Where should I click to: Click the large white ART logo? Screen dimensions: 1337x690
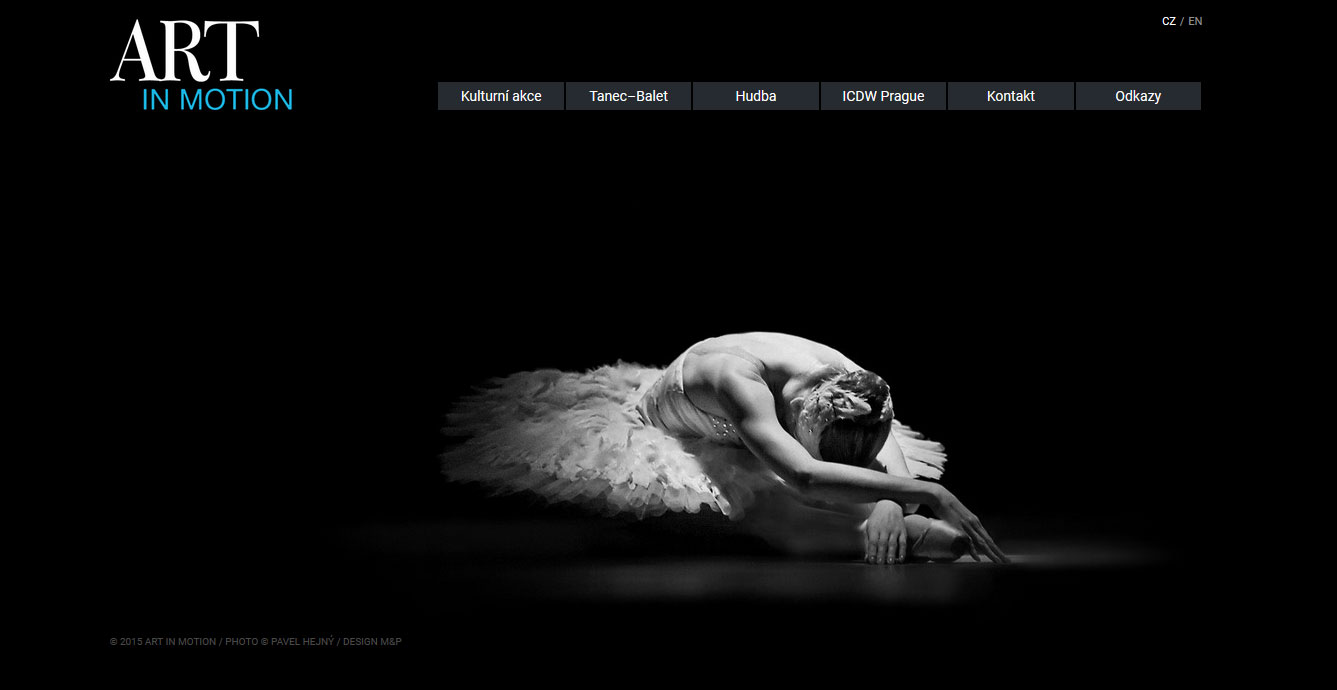coord(185,52)
